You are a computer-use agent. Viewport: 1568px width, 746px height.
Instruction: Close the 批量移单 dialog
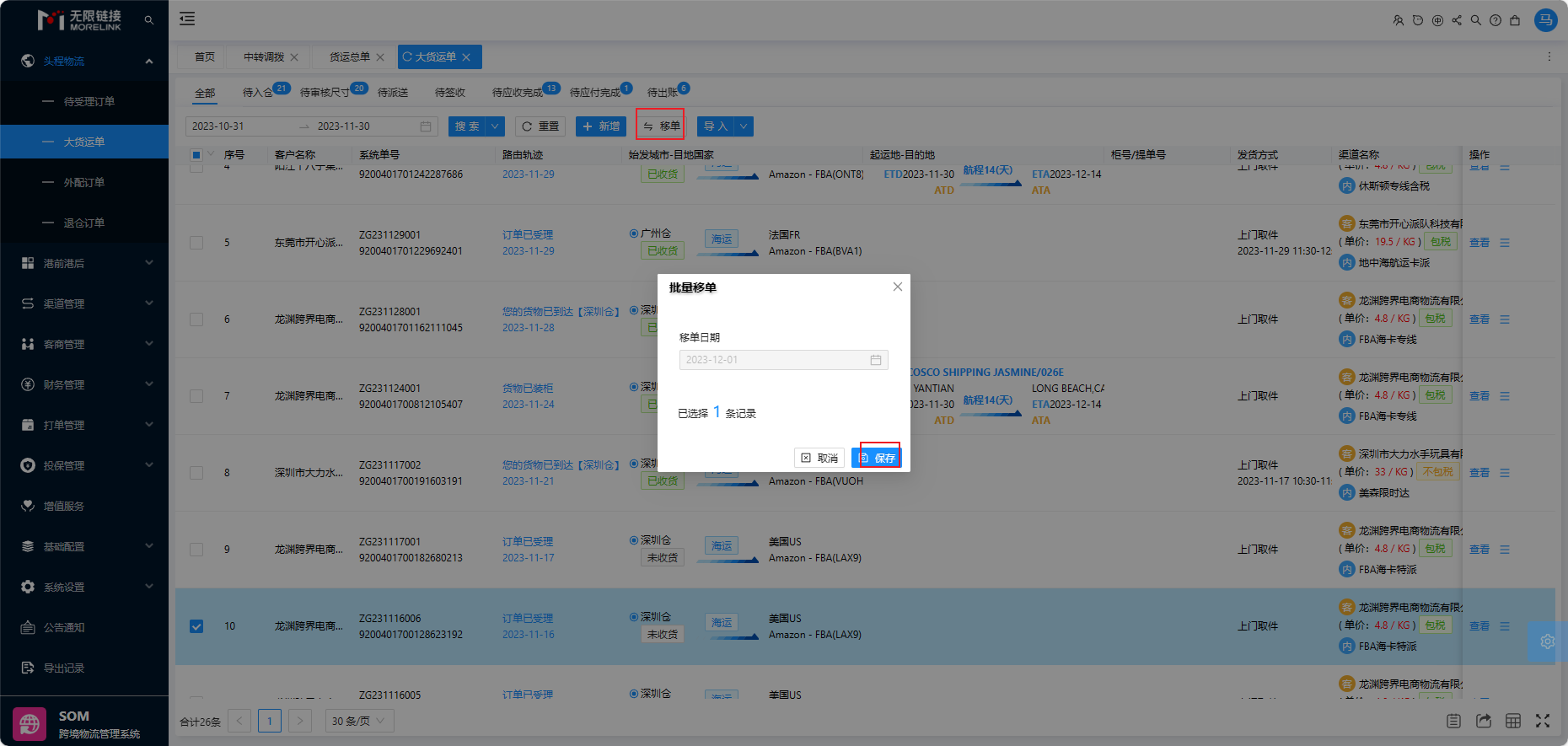898,287
